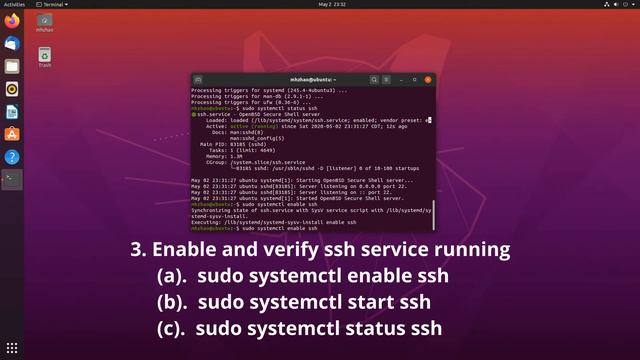The height and width of the screenshot is (360, 640).
Task: Show Applications grid at dock bottom
Action: pos(12,348)
